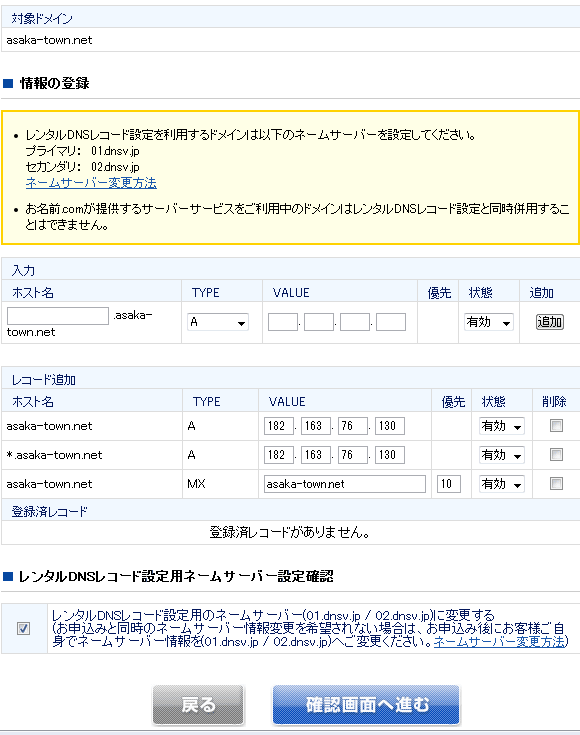Click the 182 octet of first A record
The image size is (580, 735).
pyautogui.click(x=279, y=426)
